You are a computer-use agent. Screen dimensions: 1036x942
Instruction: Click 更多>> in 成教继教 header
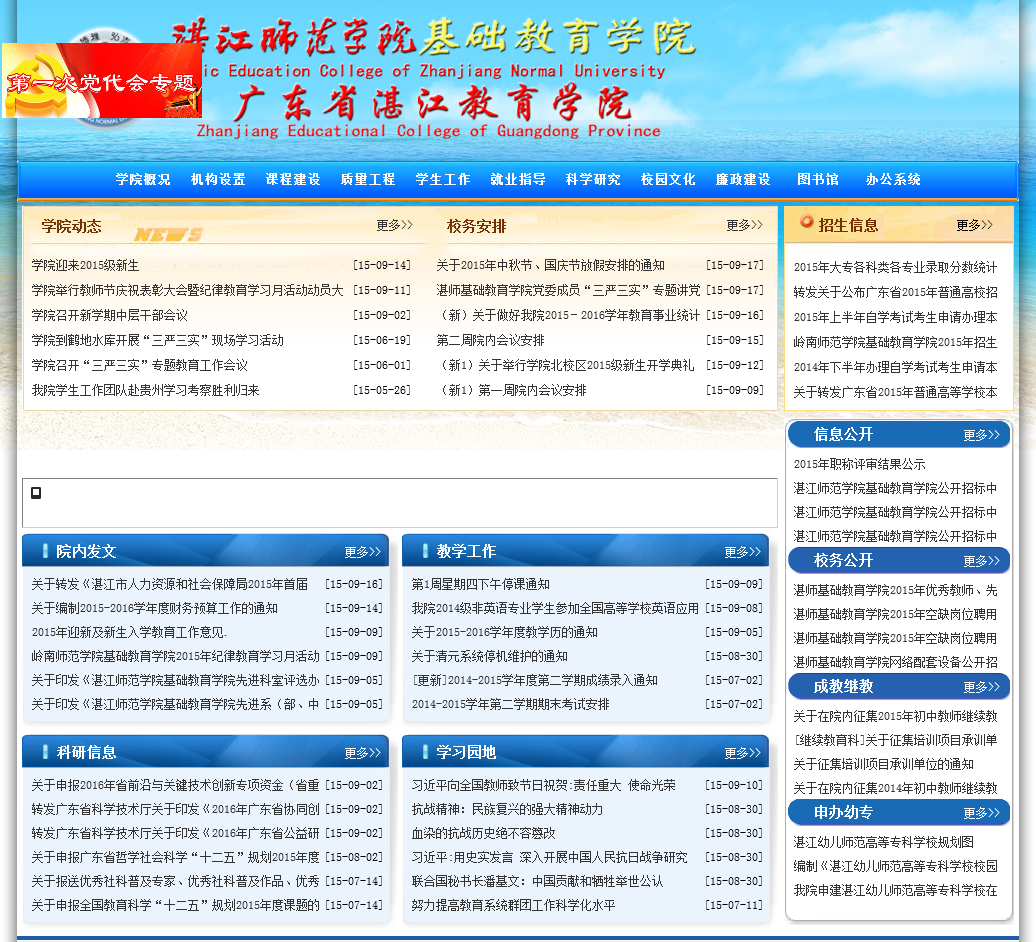981,687
